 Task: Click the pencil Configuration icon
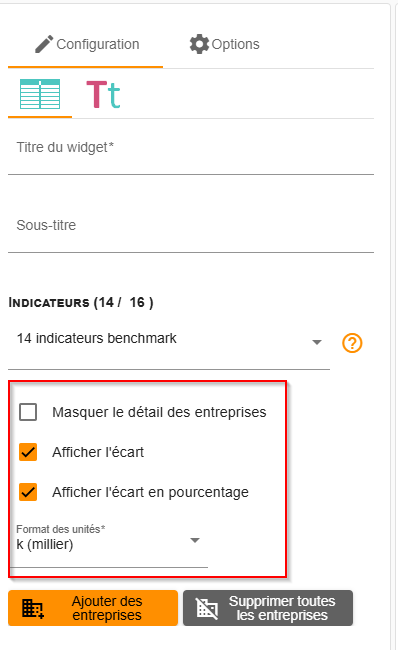(x=44, y=44)
